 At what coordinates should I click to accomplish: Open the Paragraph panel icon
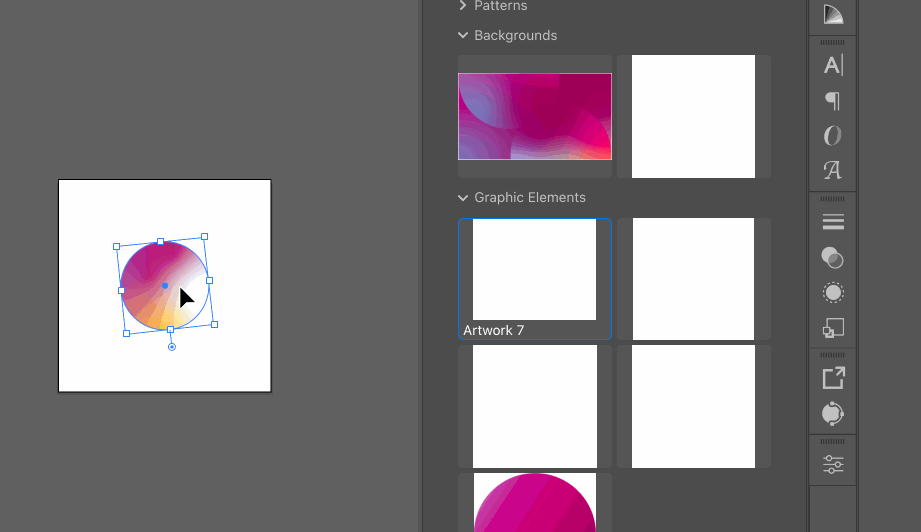coord(833,101)
